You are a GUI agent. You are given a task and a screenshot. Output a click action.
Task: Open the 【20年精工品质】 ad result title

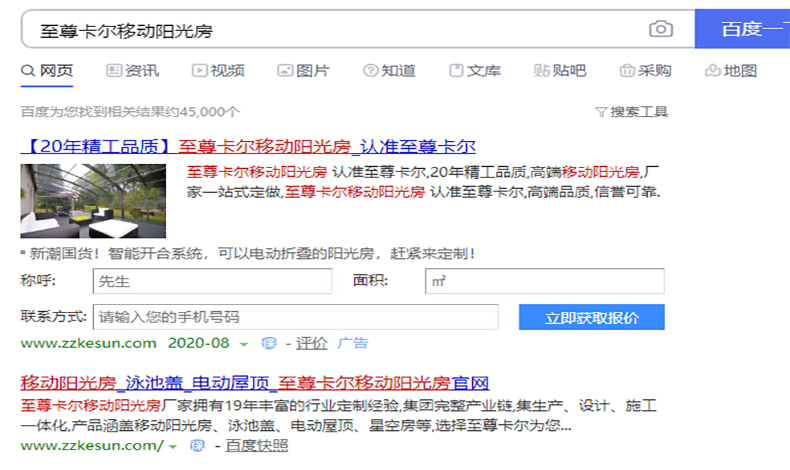(x=248, y=147)
